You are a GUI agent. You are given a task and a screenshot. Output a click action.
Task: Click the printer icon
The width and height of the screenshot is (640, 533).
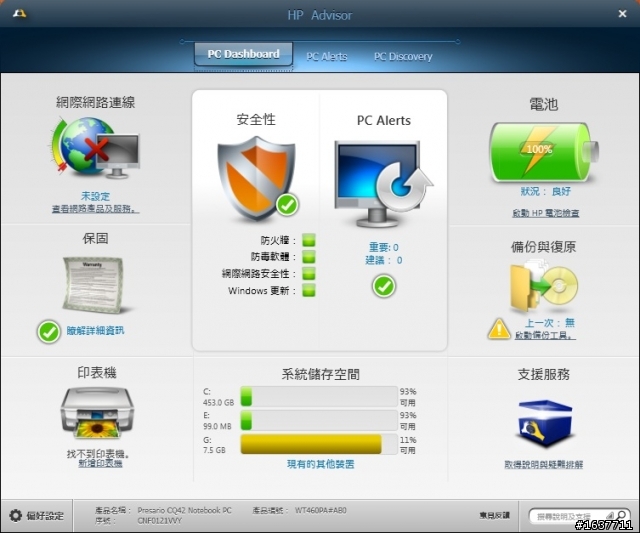pos(97,413)
